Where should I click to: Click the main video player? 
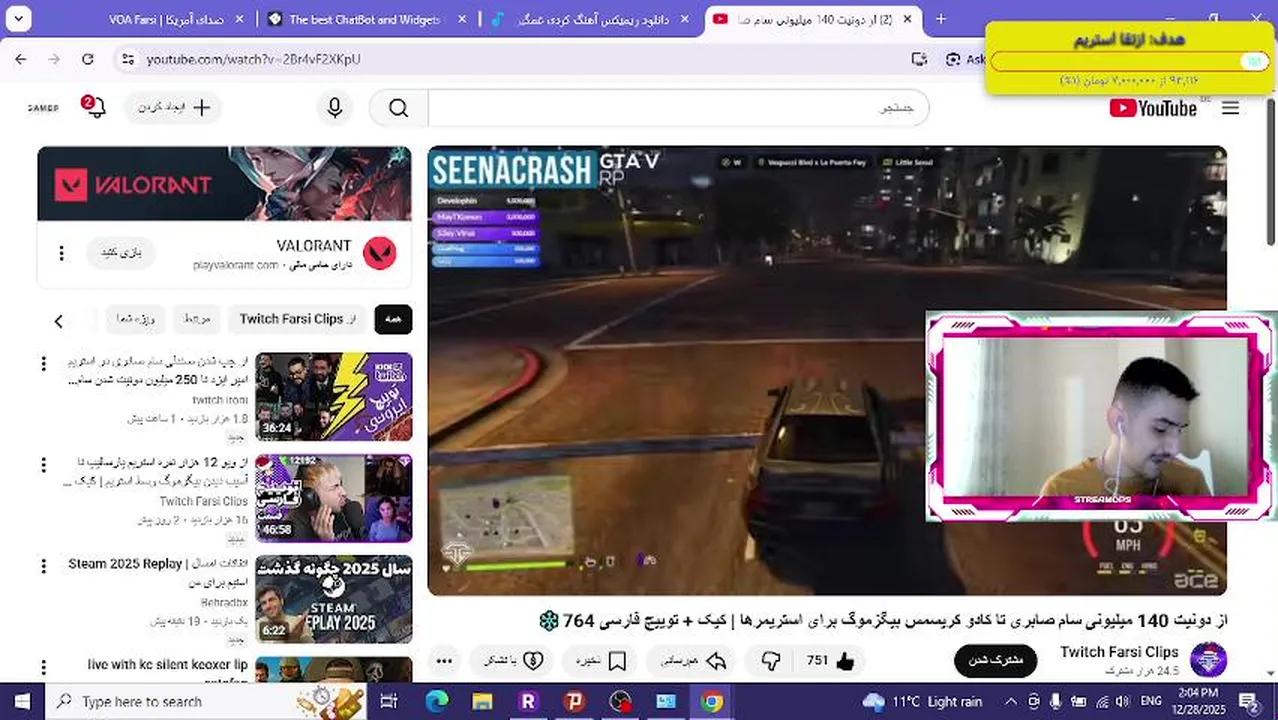(x=827, y=371)
